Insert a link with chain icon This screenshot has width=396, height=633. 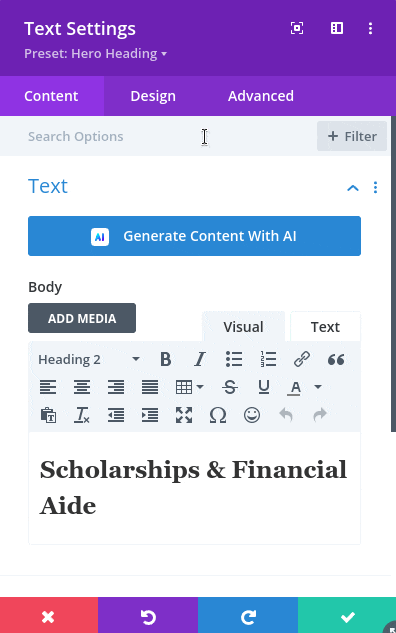click(302, 359)
